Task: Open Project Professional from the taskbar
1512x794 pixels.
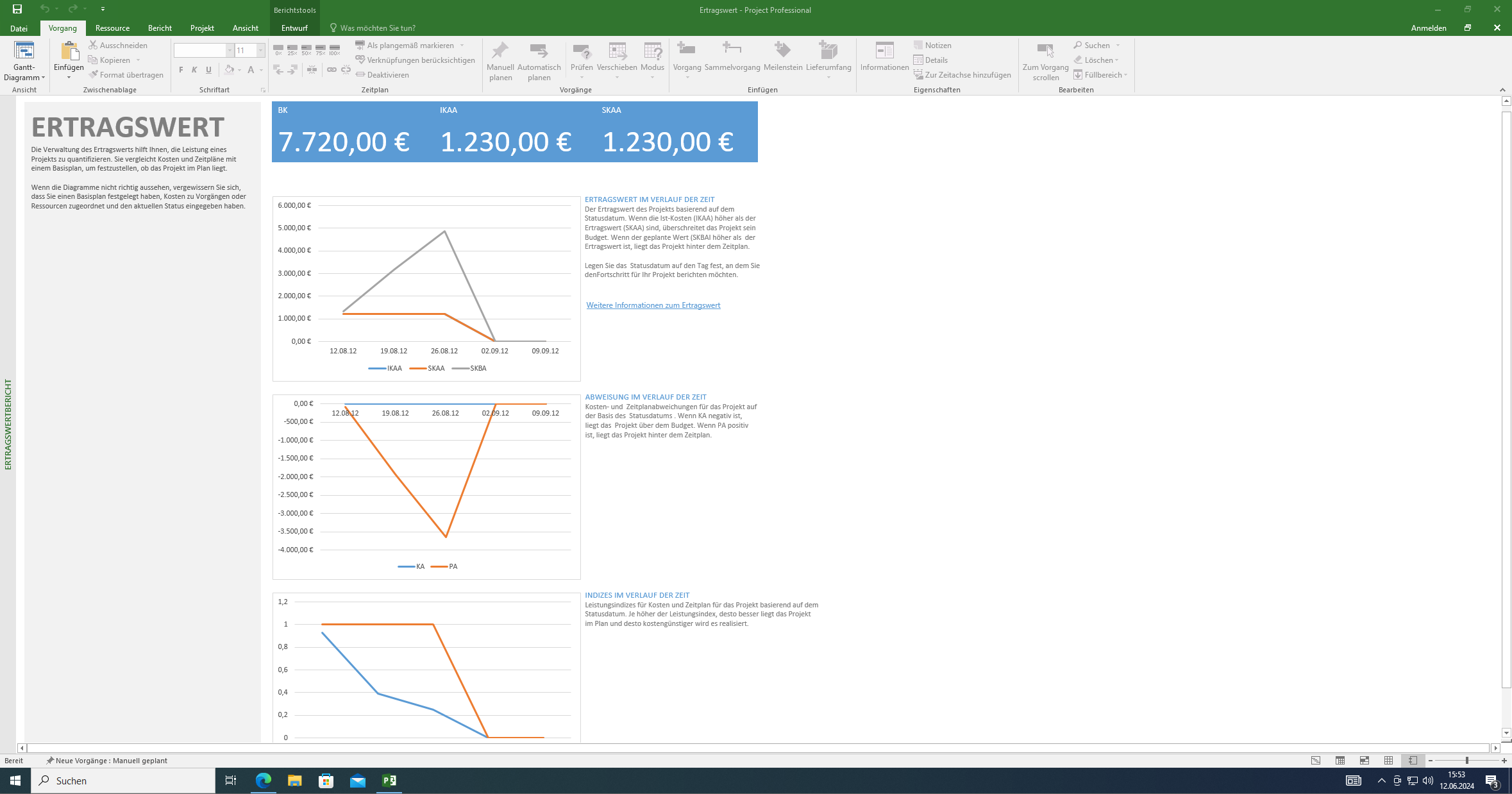Action: [x=389, y=781]
